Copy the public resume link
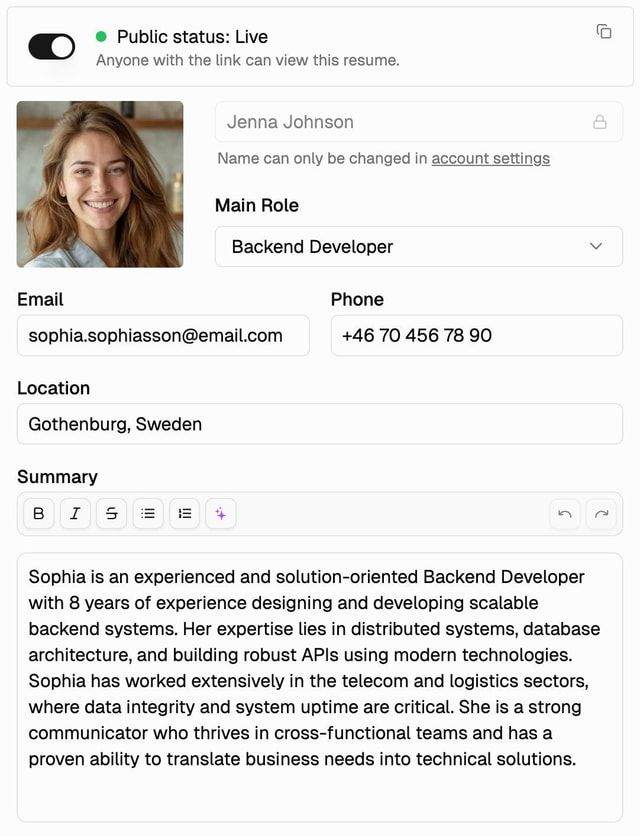Screen dimensions: 640x836 (x=604, y=32)
